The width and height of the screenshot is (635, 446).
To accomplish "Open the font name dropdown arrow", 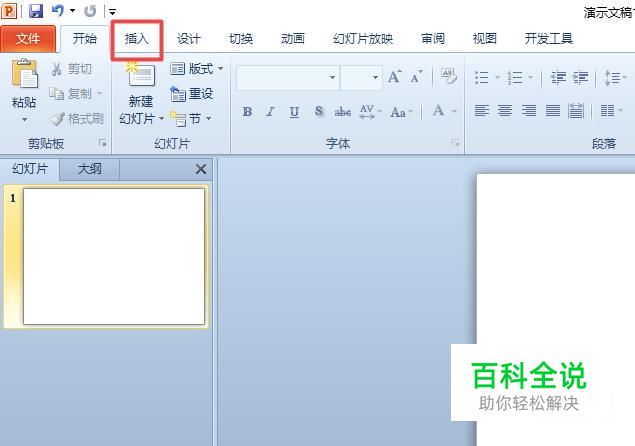I will click(x=332, y=77).
